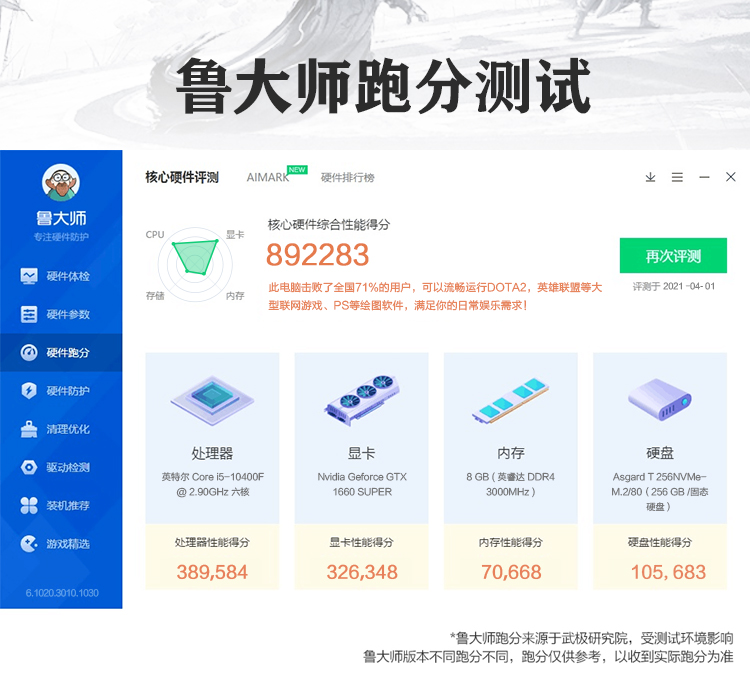This screenshot has width=750, height=687.
Task: Click the radar chart graphic
Action: pos(195,264)
